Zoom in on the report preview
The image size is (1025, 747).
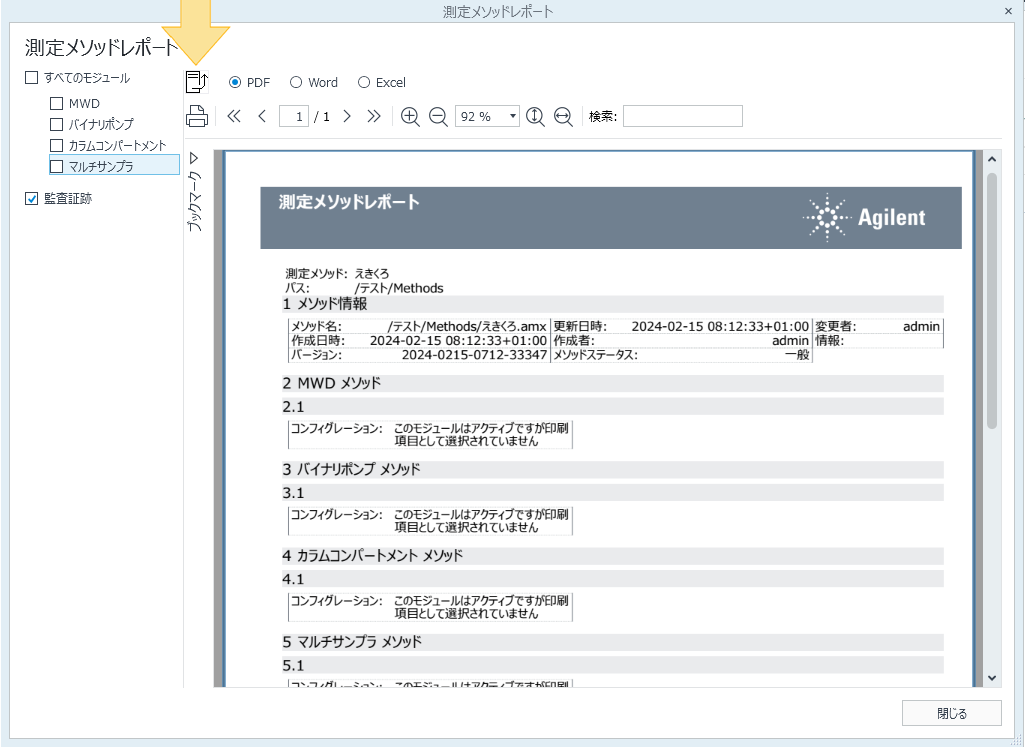pos(410,116)
